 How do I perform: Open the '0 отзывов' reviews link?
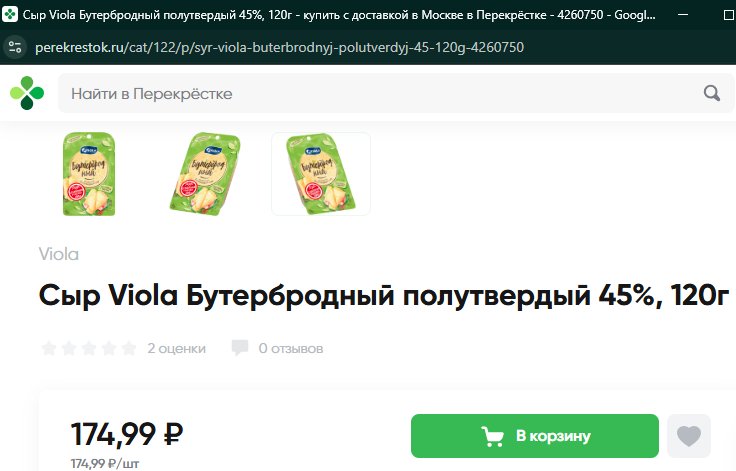click(291, 348)
